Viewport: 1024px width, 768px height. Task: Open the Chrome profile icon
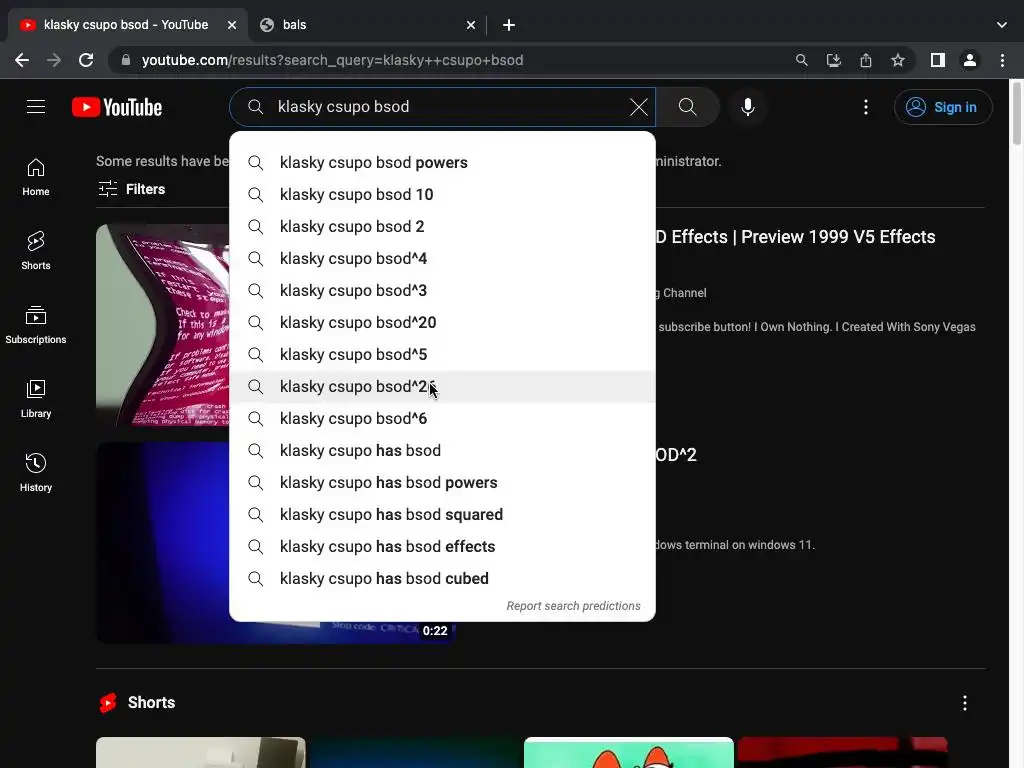pyautogui.click(x=970, y=60)
